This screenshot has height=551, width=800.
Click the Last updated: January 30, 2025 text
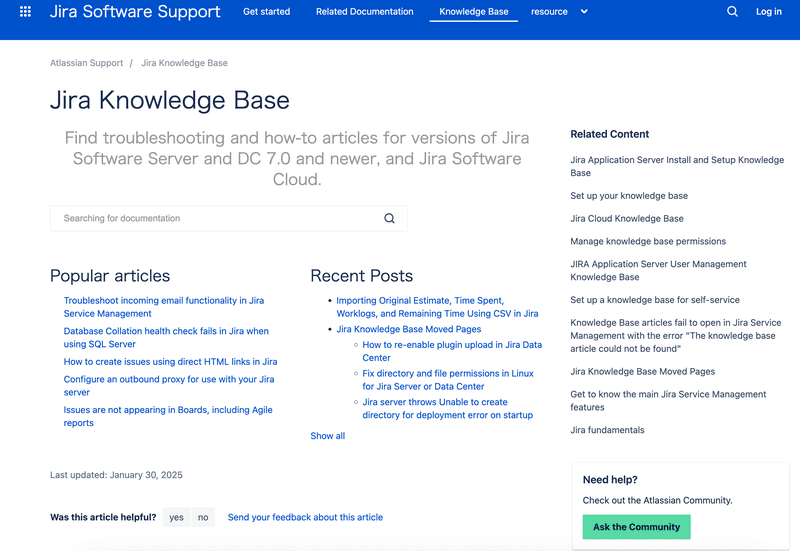(x=116, y=475)
